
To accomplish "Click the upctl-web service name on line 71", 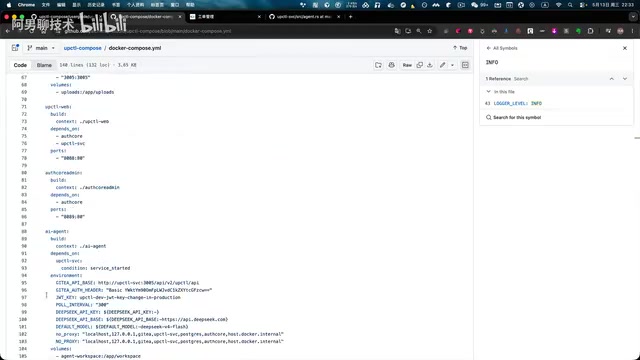I will [58, 107].
